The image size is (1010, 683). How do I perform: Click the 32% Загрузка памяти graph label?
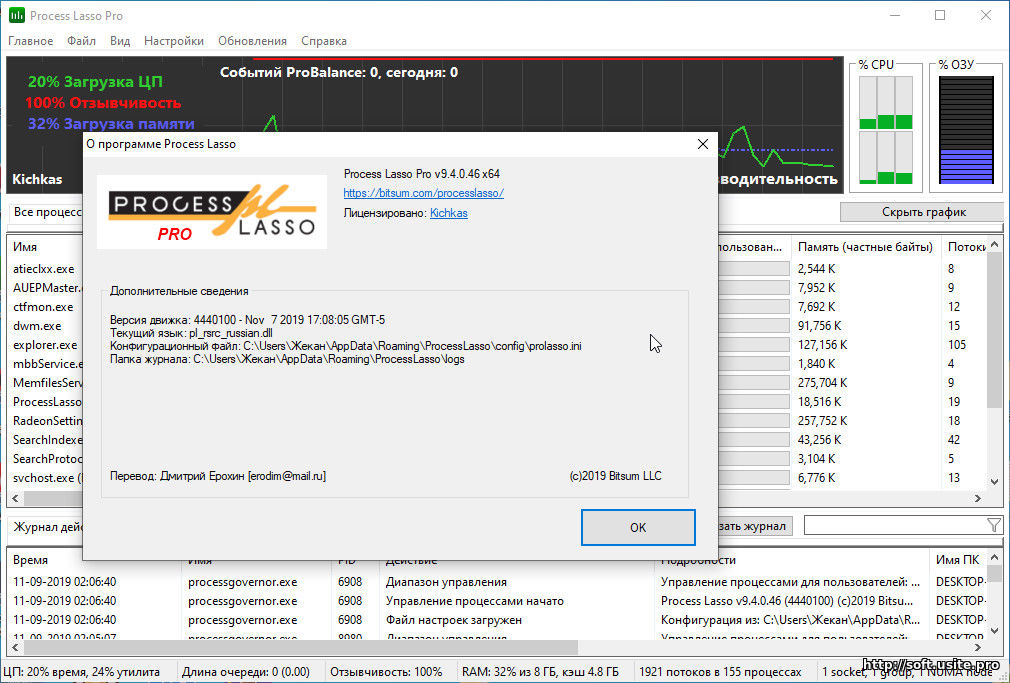click(111, 124)
